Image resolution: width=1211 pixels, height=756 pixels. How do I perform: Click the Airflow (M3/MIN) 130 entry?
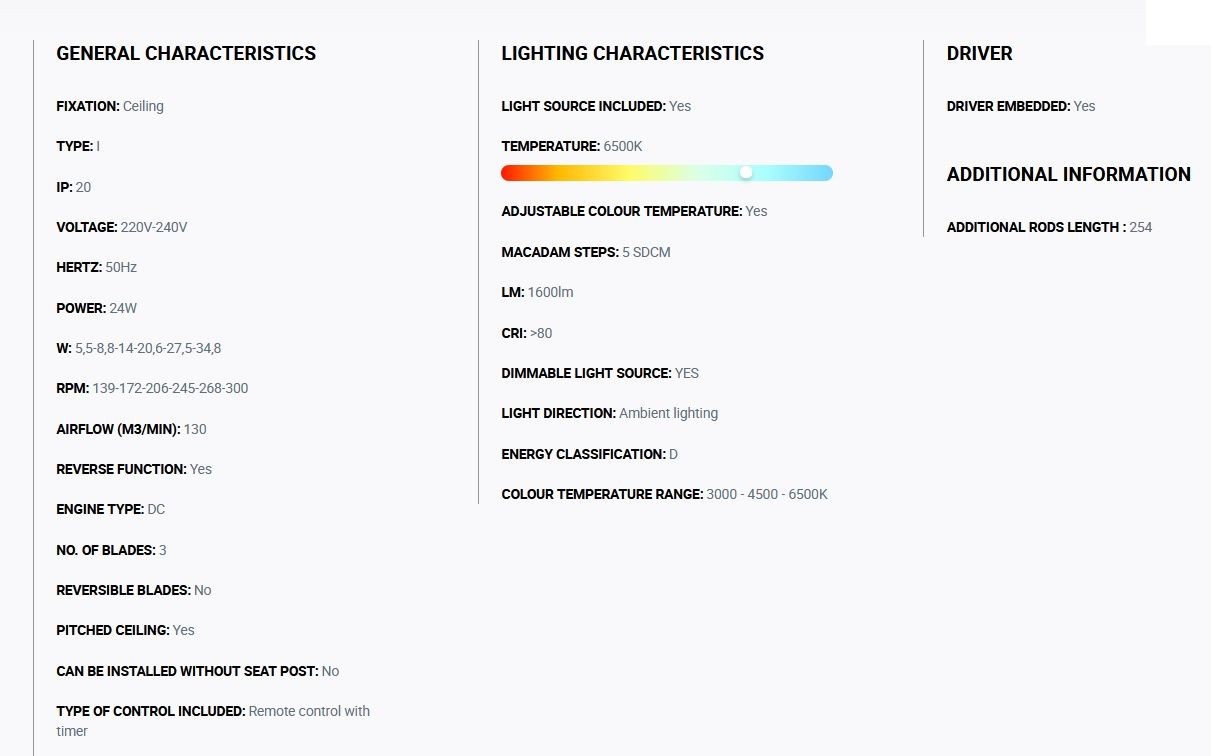132,429
